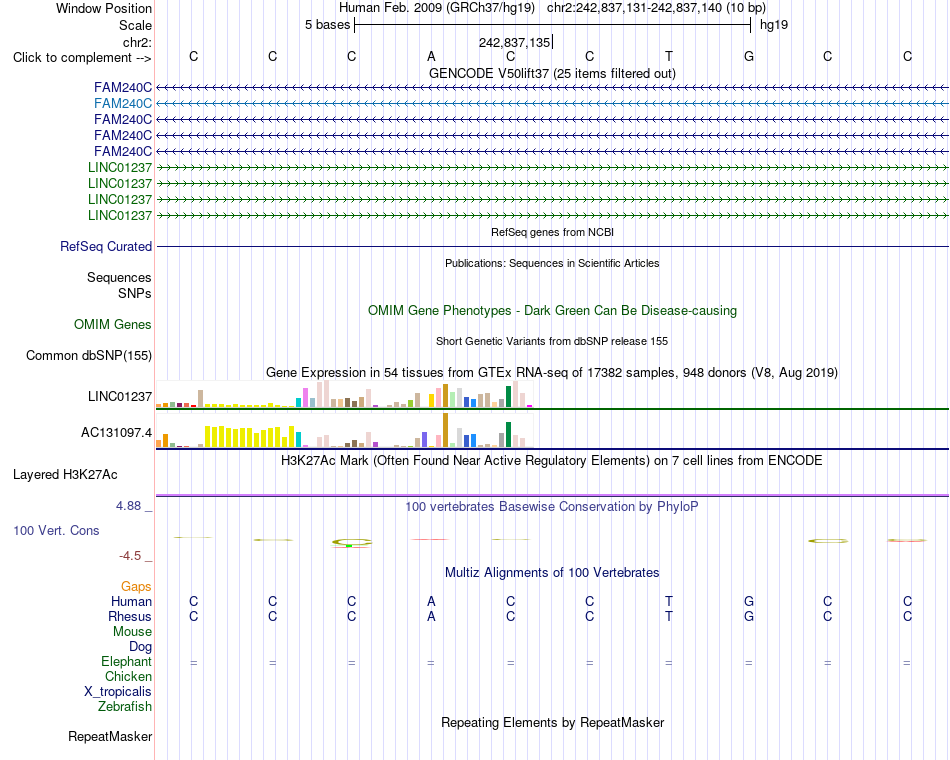Click the 'Click to complement -->' label
Image resolution: width=950 pixels, height=760 pixels.
pyautogui.click(x=82, y=58)
